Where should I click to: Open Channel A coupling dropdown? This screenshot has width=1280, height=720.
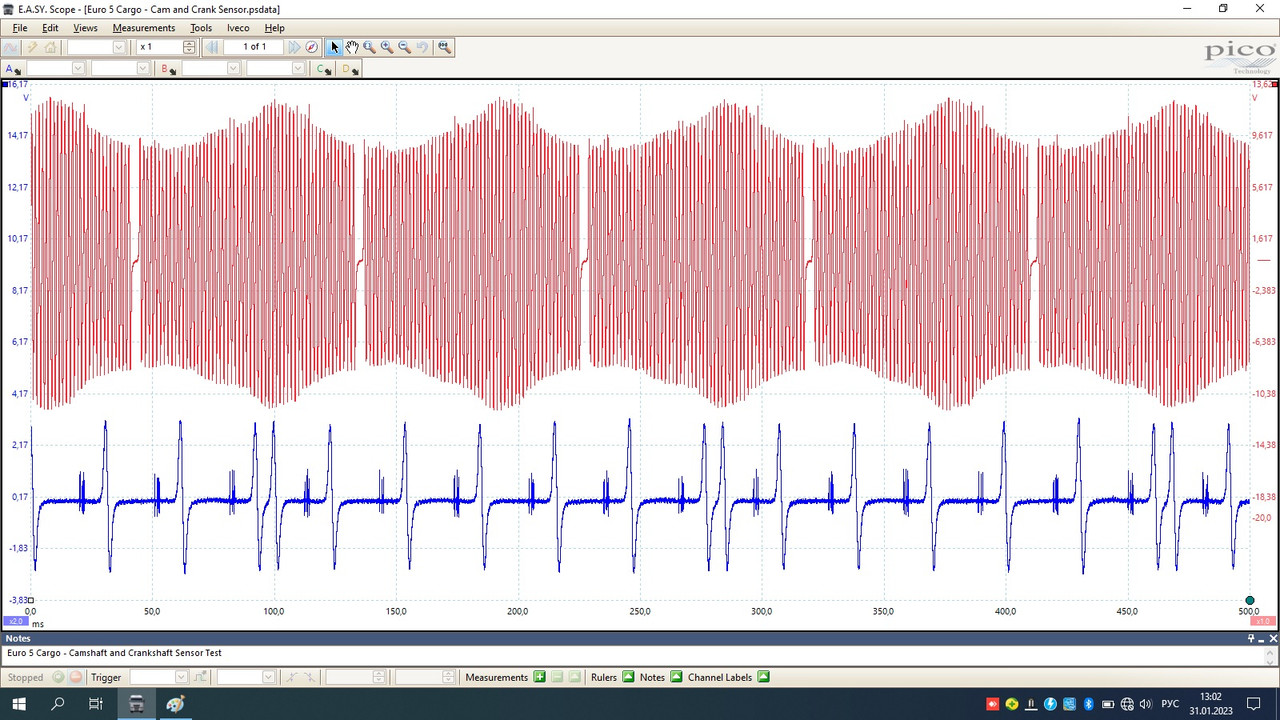click(x=142, y=69)
